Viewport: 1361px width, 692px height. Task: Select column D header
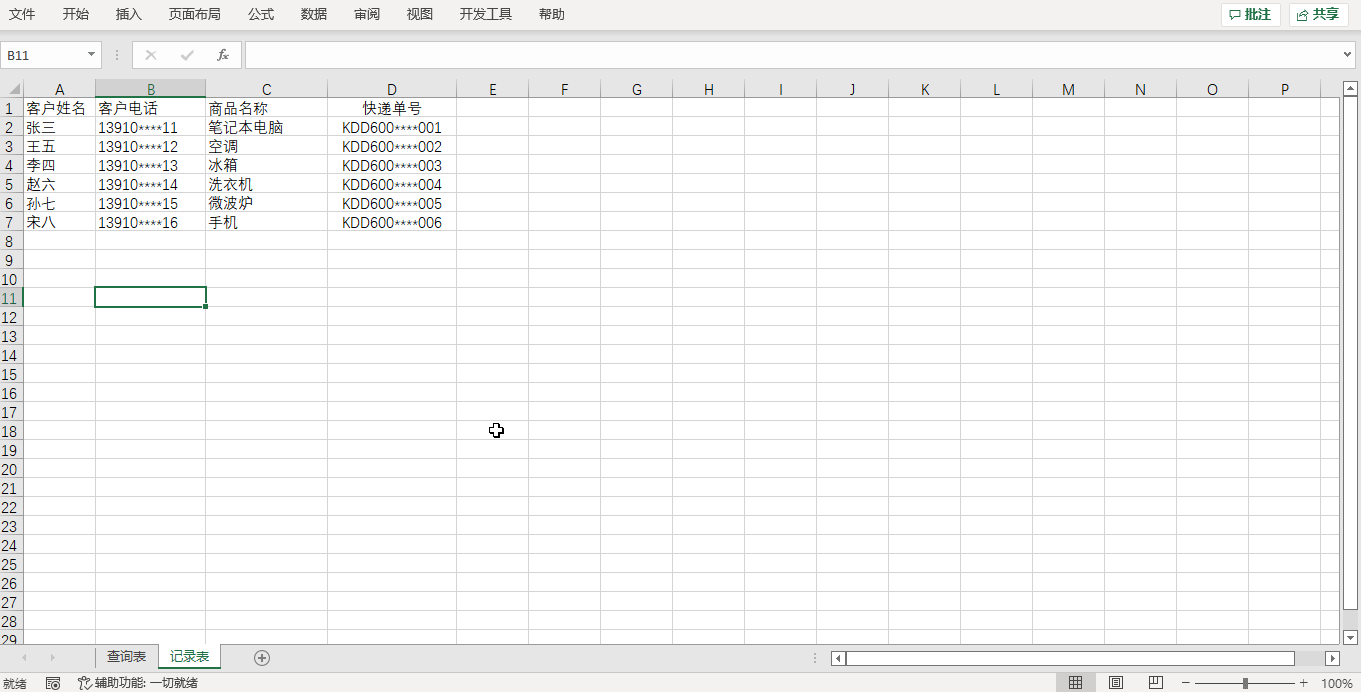[392, 89]
